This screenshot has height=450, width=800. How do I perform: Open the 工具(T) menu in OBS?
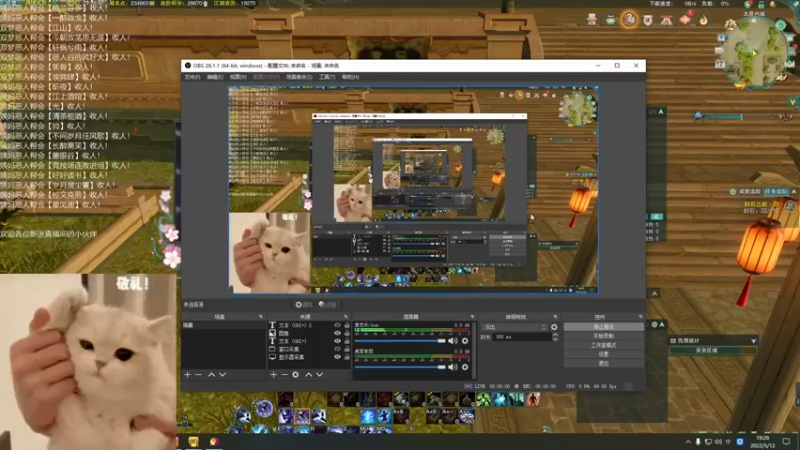coord(327,77)
